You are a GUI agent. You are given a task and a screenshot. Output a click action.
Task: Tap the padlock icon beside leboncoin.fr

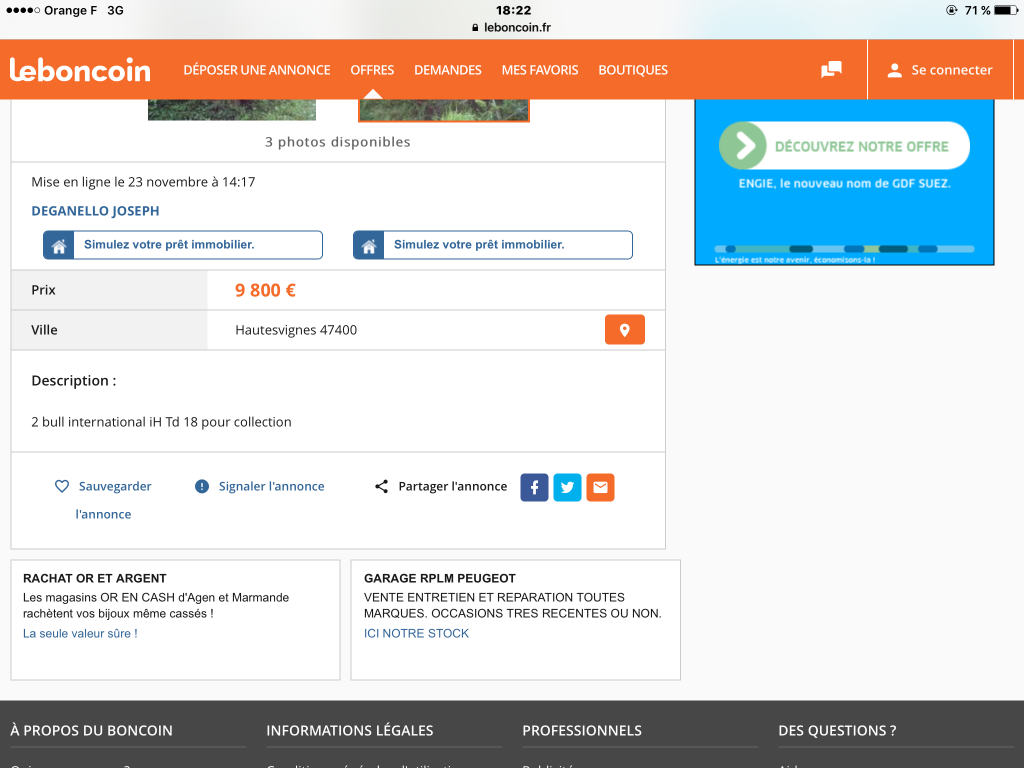(x=475, y=27)
